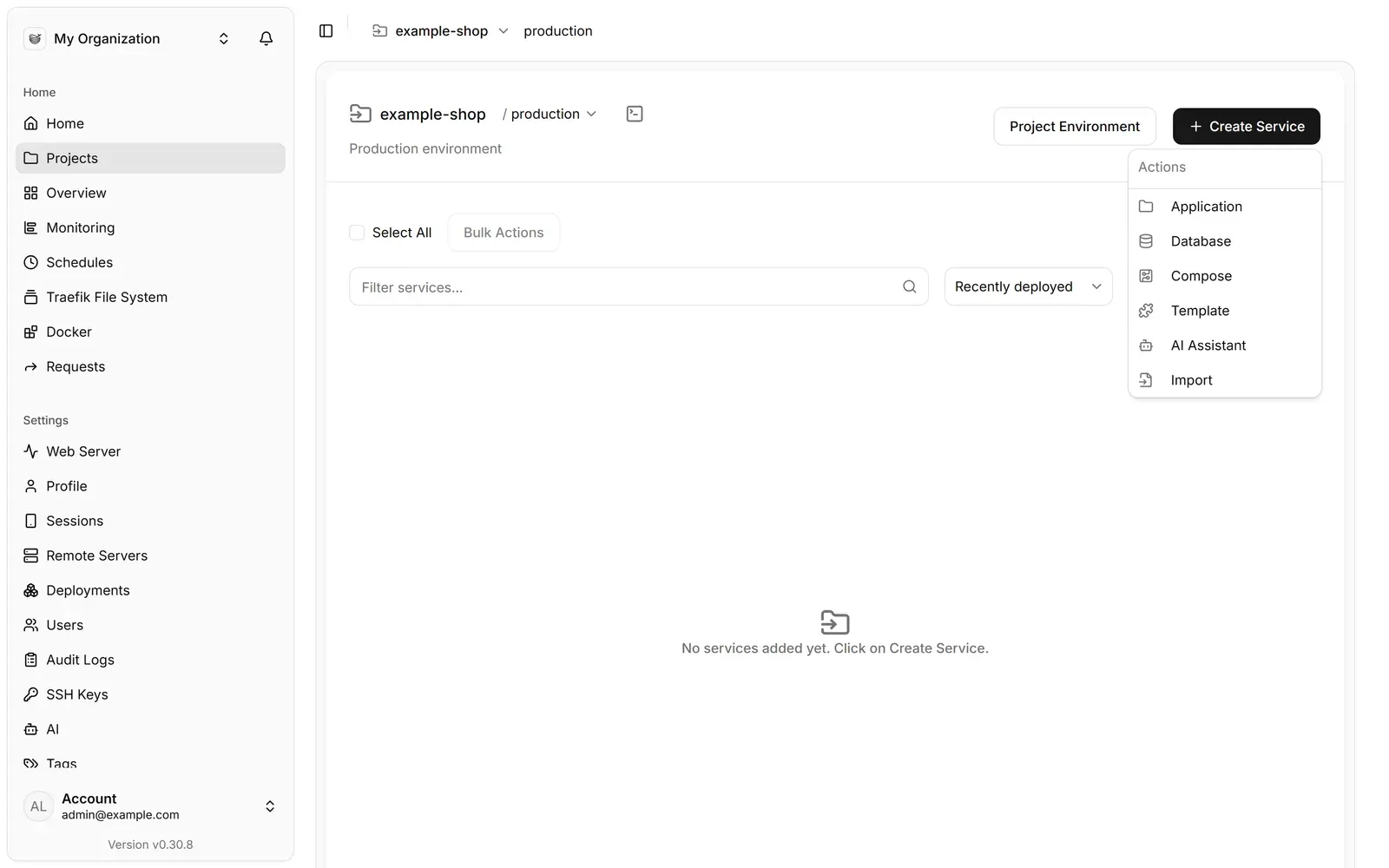
Task: Select Template in Actions menu
Action: (1224, 311)
